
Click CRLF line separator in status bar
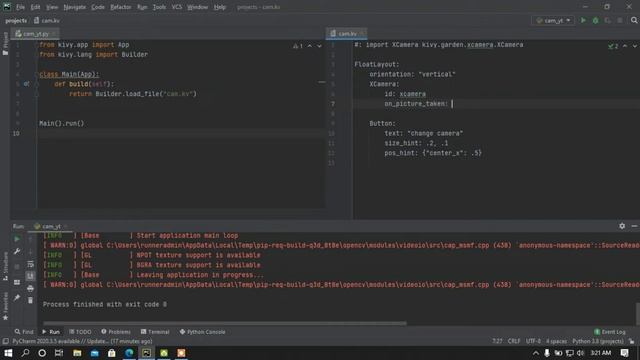(x=514, y=341)
